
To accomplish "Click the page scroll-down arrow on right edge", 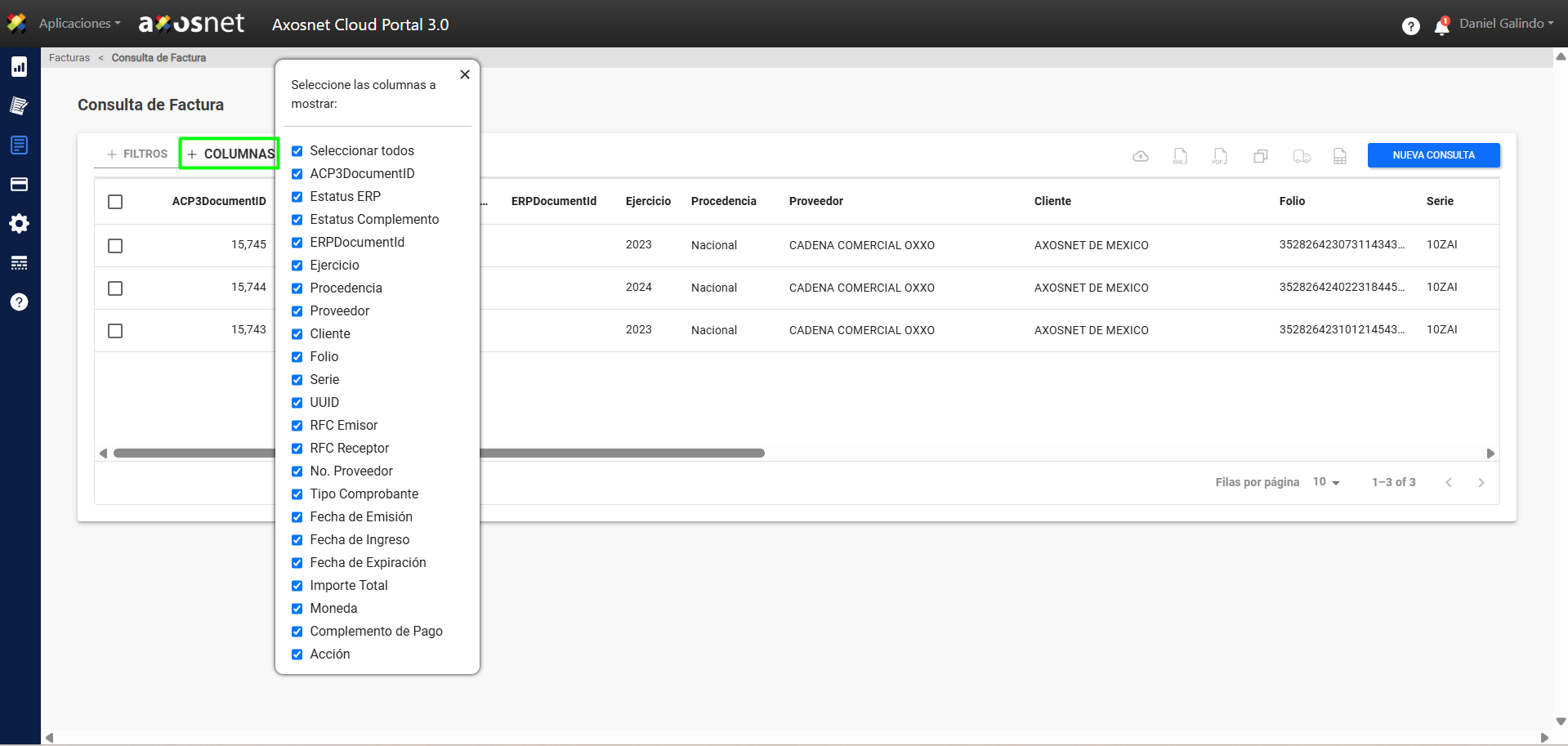I will [1561, 721].
